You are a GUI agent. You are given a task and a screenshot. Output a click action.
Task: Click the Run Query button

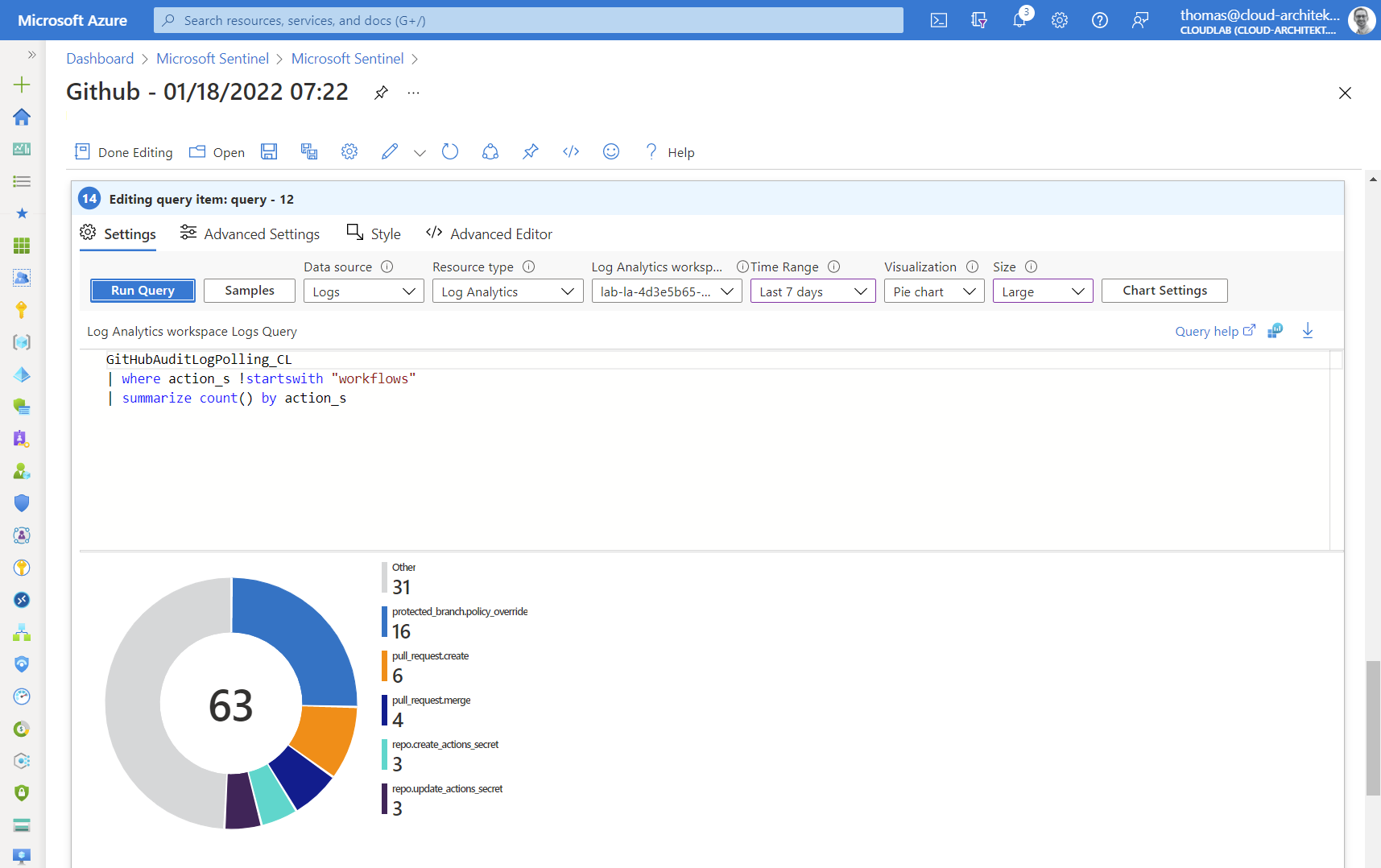pos(143,291)
